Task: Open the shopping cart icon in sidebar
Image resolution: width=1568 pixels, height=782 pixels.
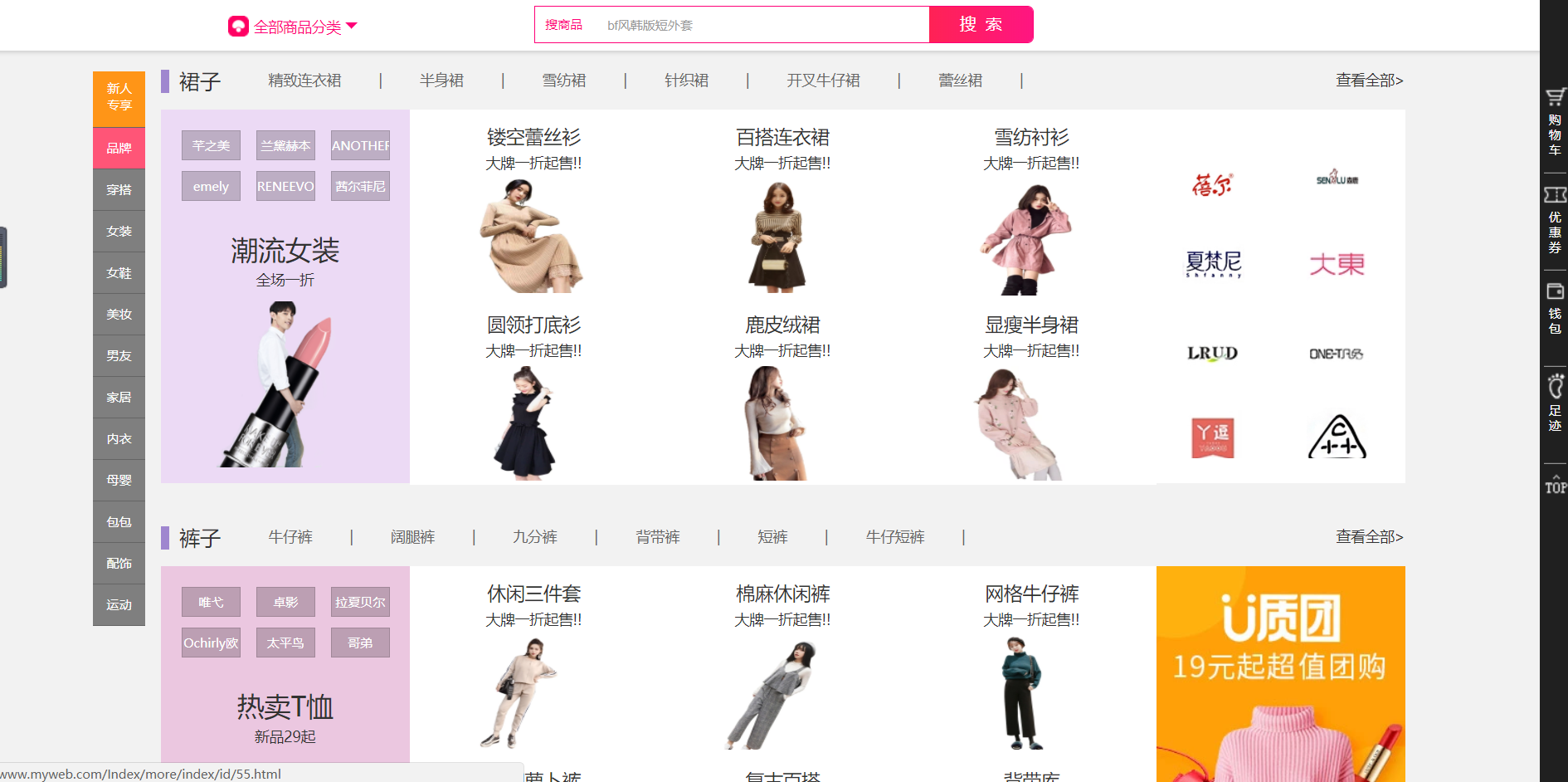Action: pyautogui.click(x=1554, y=98)
